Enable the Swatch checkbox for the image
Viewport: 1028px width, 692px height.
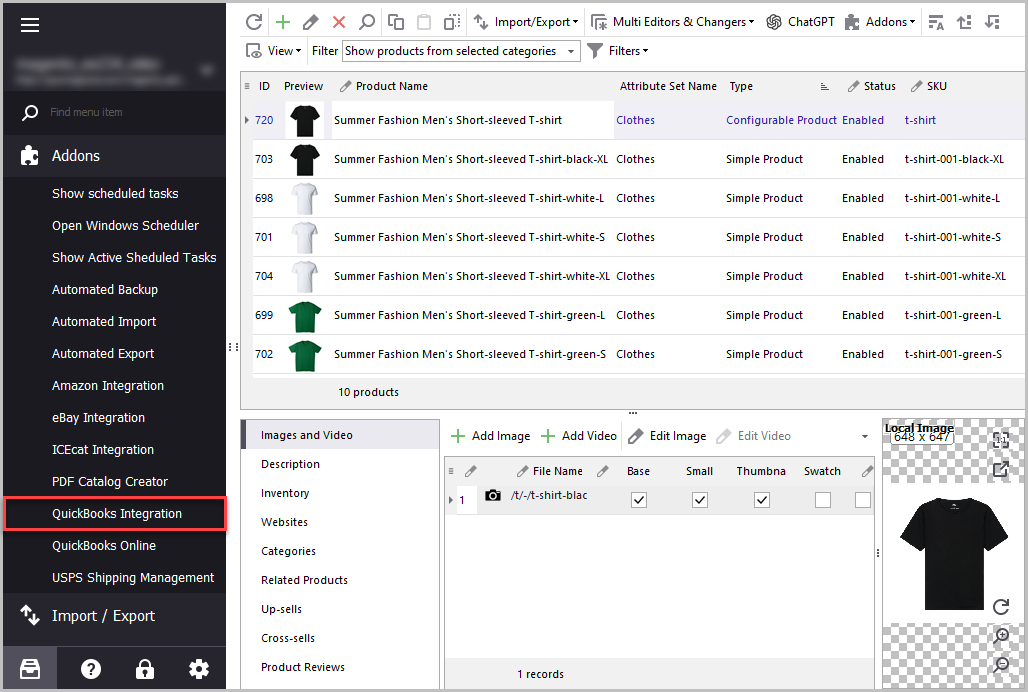(822, 500)
